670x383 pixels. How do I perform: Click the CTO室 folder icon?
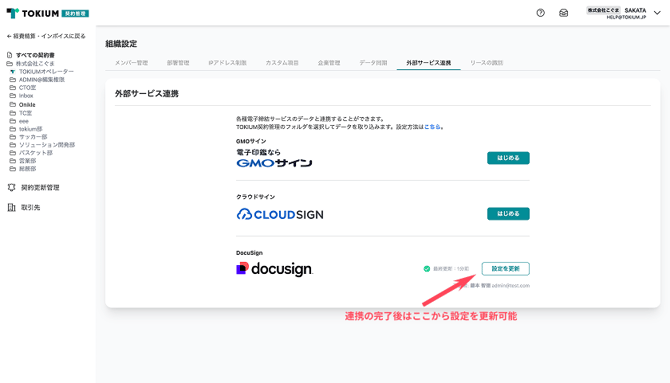[x=12, y=88]
